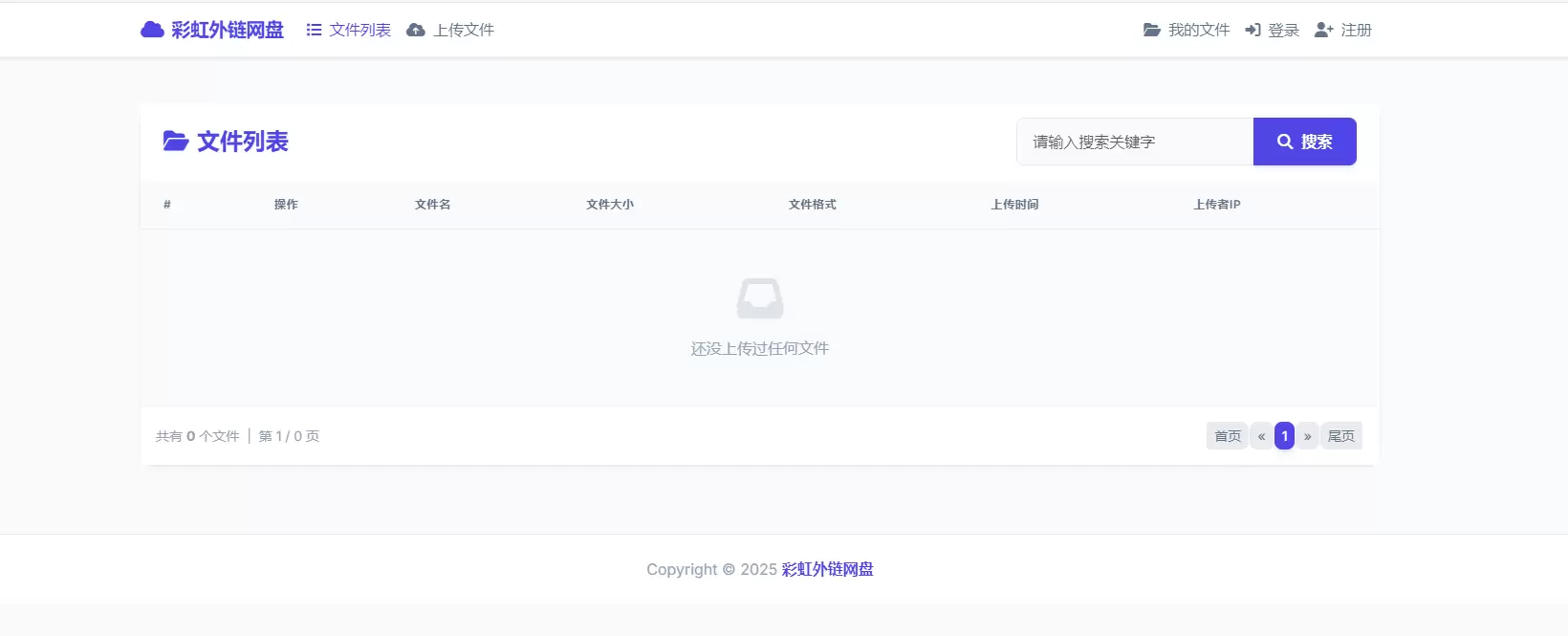Click the empty inbox icon in the table

[760, 298]
